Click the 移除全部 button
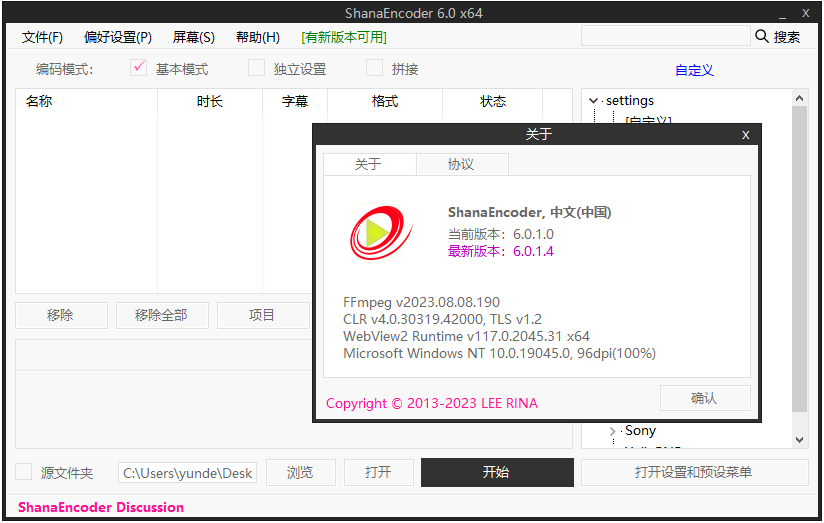824x523 pixels. (162, 315)
